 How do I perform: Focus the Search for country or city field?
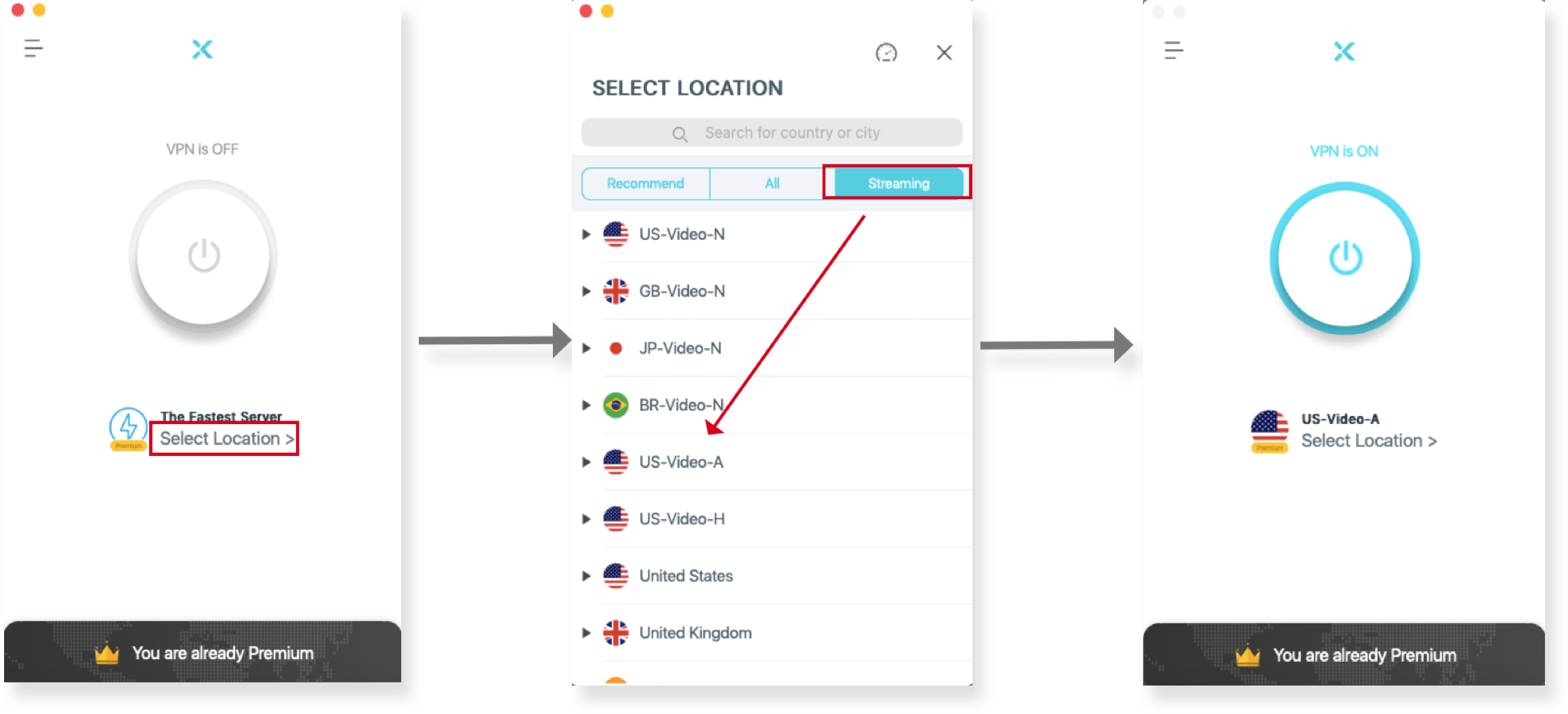coord(772,133)
